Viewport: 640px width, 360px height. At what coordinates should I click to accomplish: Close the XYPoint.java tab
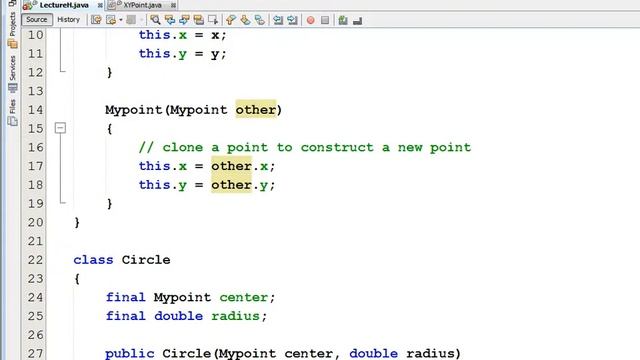point(173,6)
